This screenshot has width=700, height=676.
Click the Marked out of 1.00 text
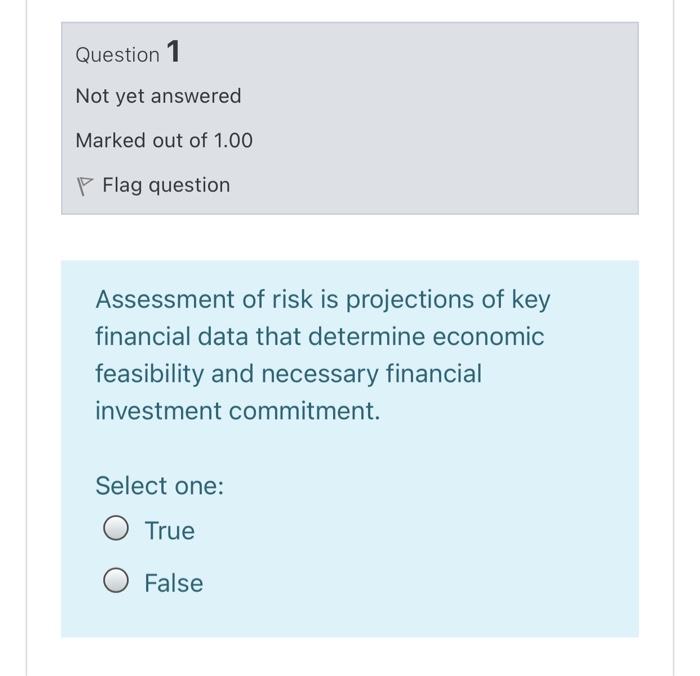click(164, 141)
